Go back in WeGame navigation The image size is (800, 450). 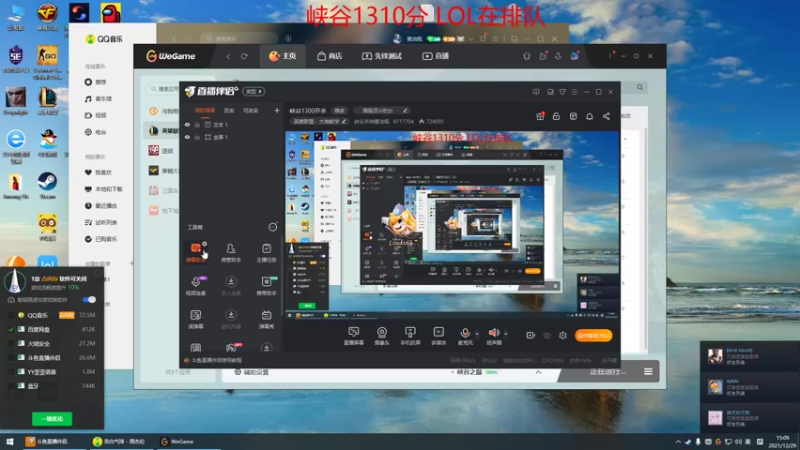[228, 56]
